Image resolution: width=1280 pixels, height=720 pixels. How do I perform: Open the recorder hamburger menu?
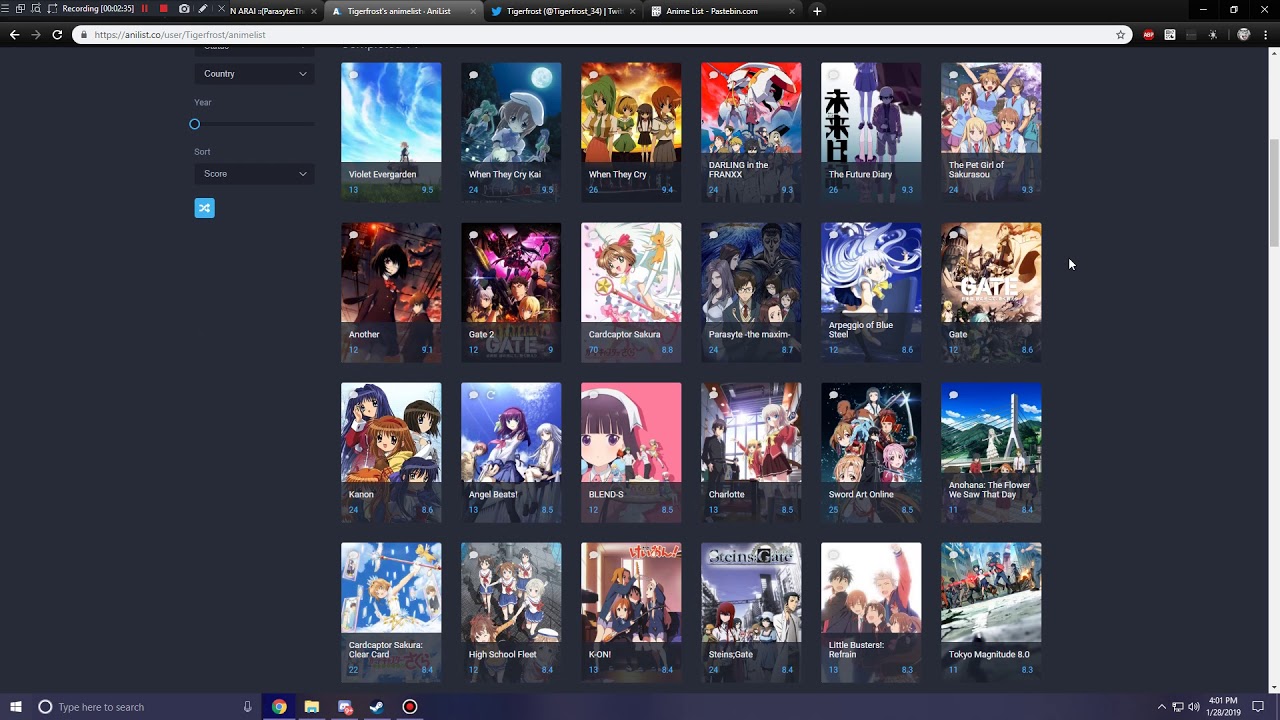tap(6, 9)
